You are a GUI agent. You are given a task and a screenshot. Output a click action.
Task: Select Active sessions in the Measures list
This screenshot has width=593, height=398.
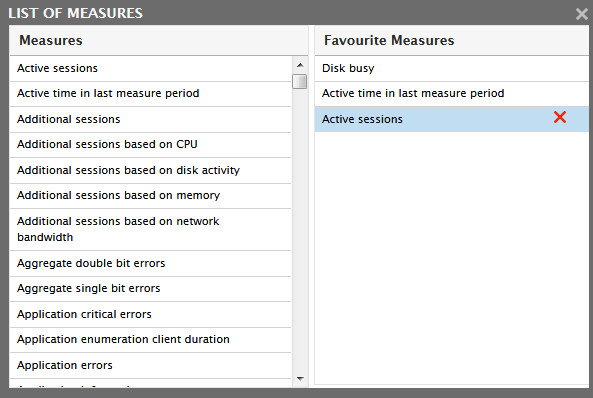coord(151,68)
